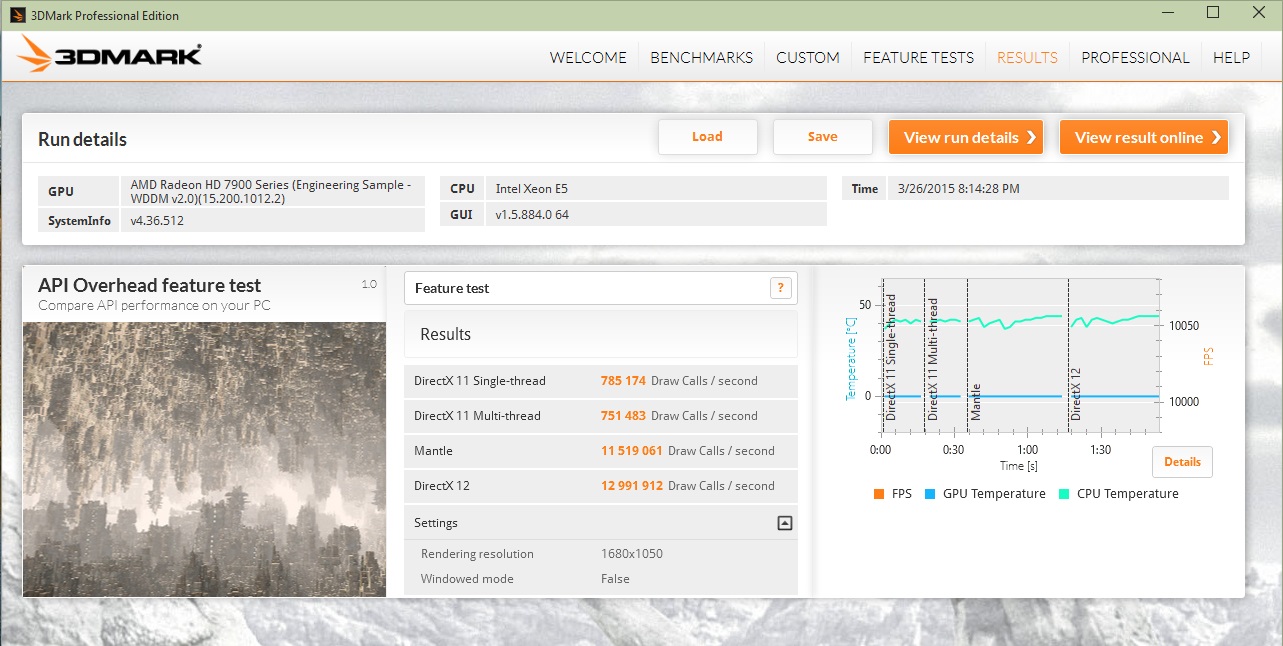Image resolution: width=1283 pixels, height=646 pixels.
Task: Click the "Results" section heading
Action: 445,335
